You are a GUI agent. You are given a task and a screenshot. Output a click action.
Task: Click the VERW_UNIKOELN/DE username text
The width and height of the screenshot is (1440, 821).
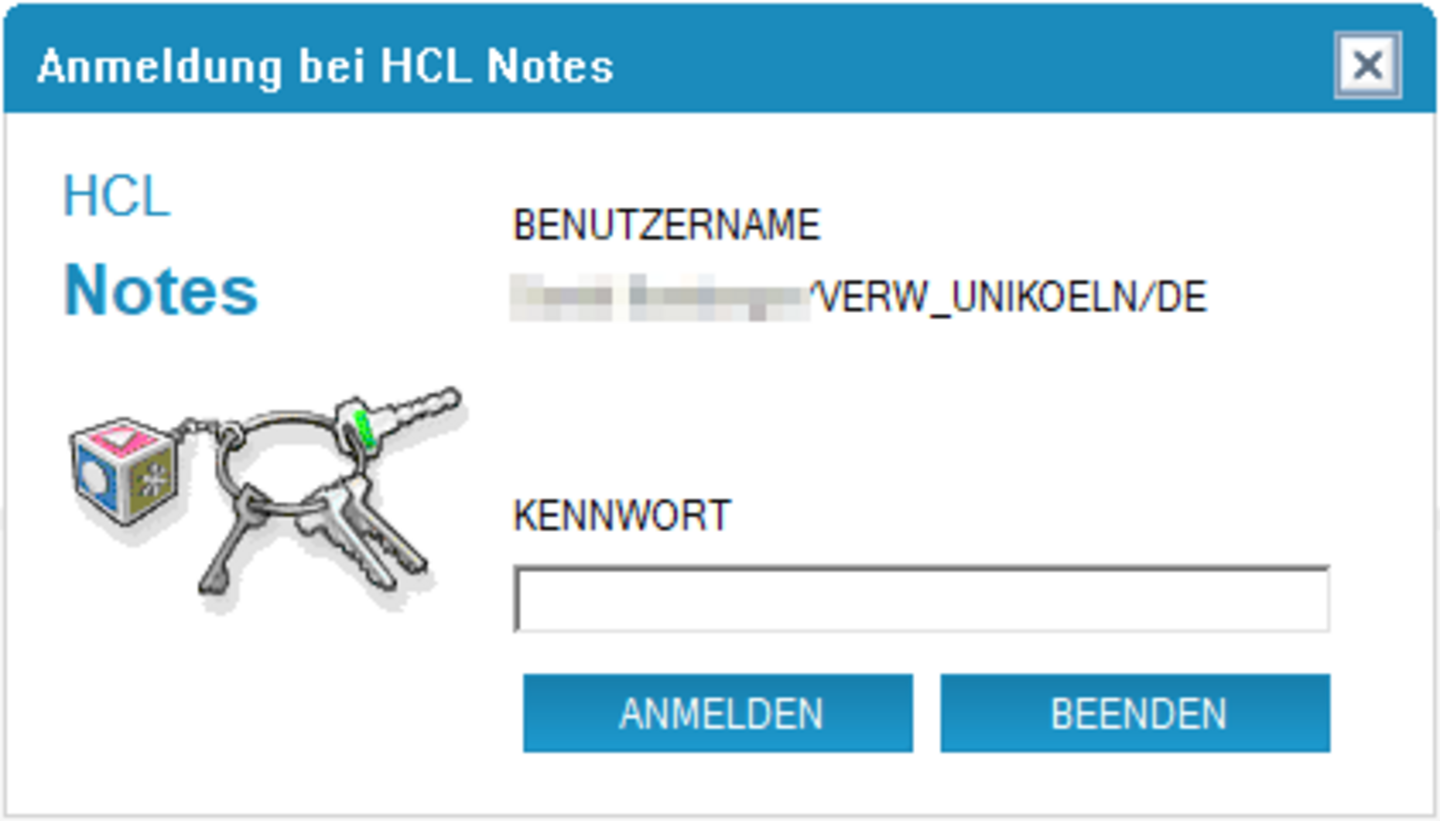[x=1010, y=297]
